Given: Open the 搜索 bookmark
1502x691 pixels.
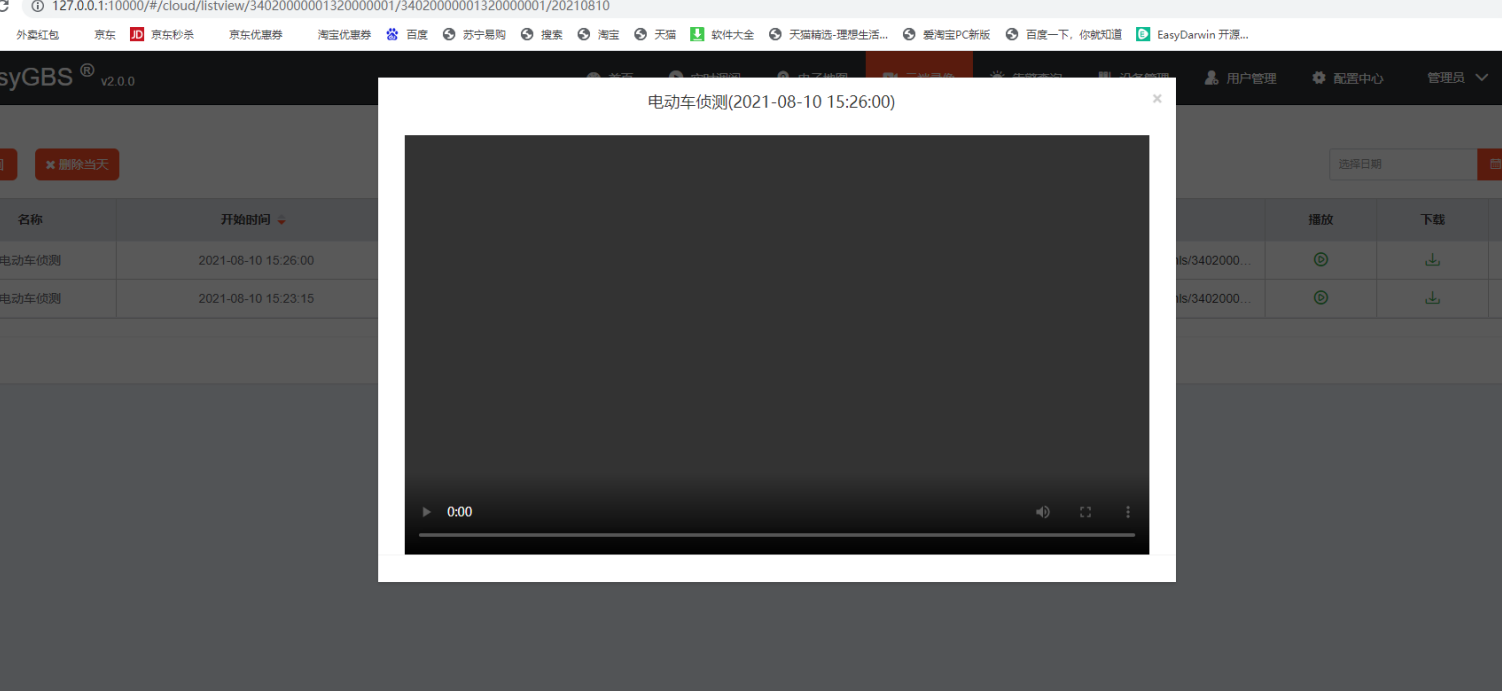Looking at the screenshot, I should coord(542,34).
